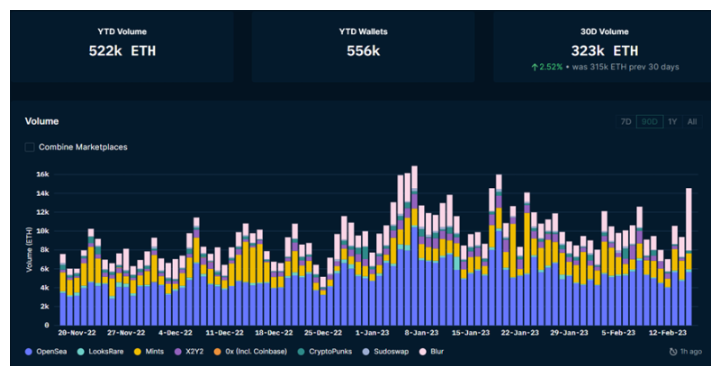Click the YTD Wallets 556k value
Viewport: 720px width, 372px height.
tap(363, 51)
